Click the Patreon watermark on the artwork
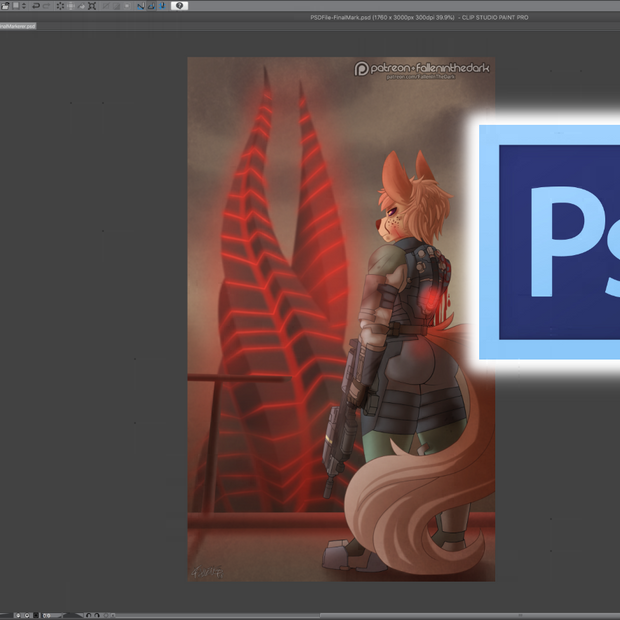 (422, 70)
